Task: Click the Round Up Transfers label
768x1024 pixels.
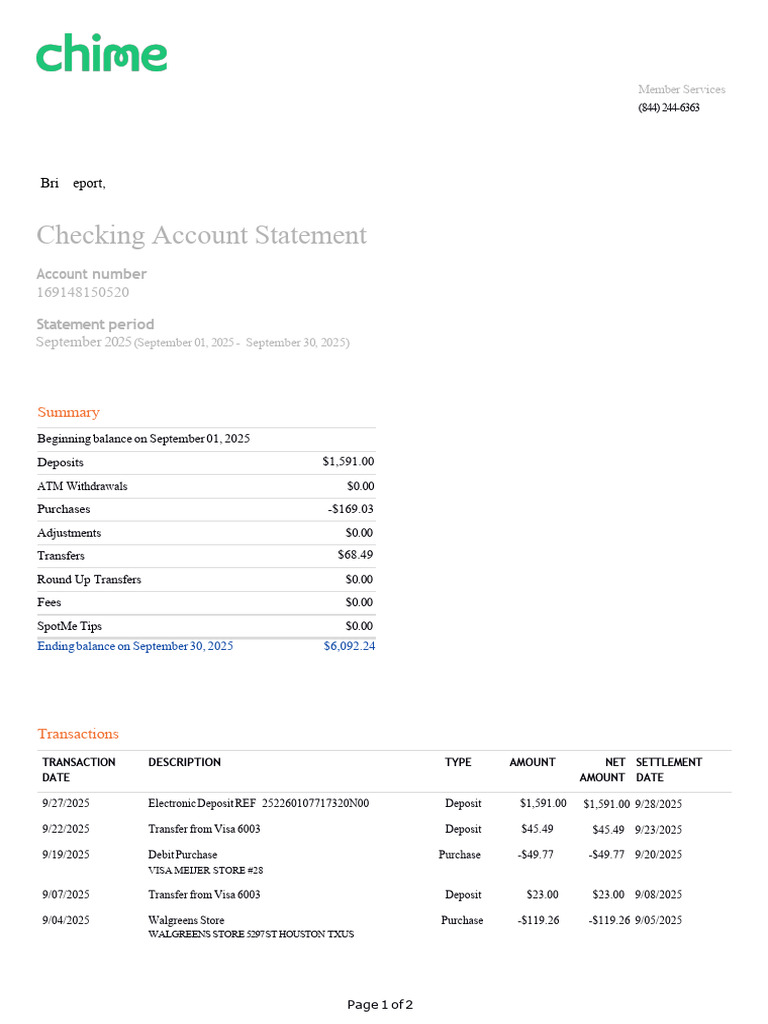Action: pyautogui.click(x=89, y=579)
